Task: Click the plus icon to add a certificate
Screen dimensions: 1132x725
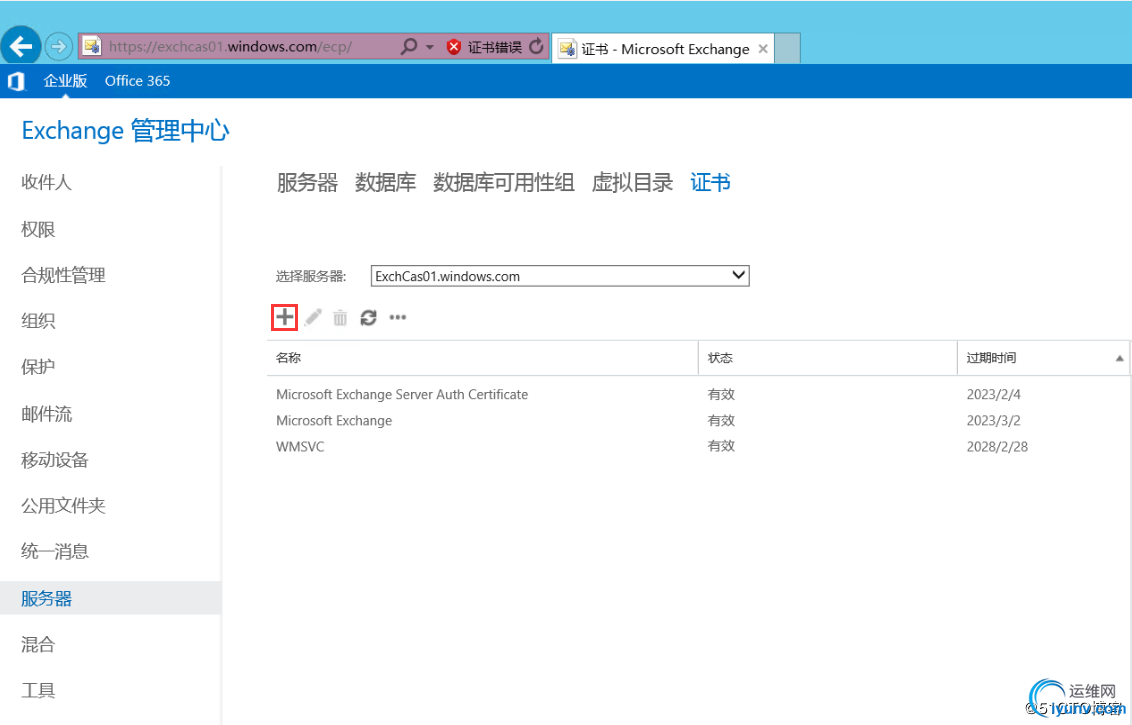Action: pos(284,317)
